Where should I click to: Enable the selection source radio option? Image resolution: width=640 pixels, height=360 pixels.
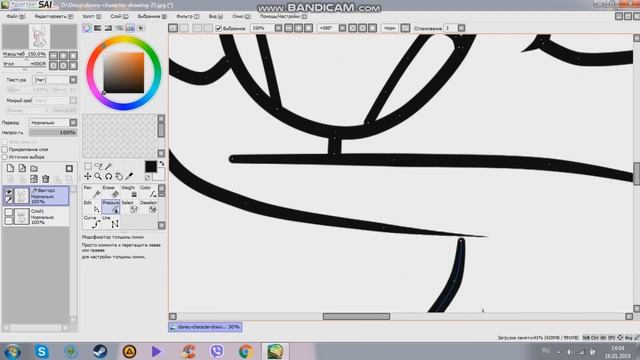tap(5, 157)
